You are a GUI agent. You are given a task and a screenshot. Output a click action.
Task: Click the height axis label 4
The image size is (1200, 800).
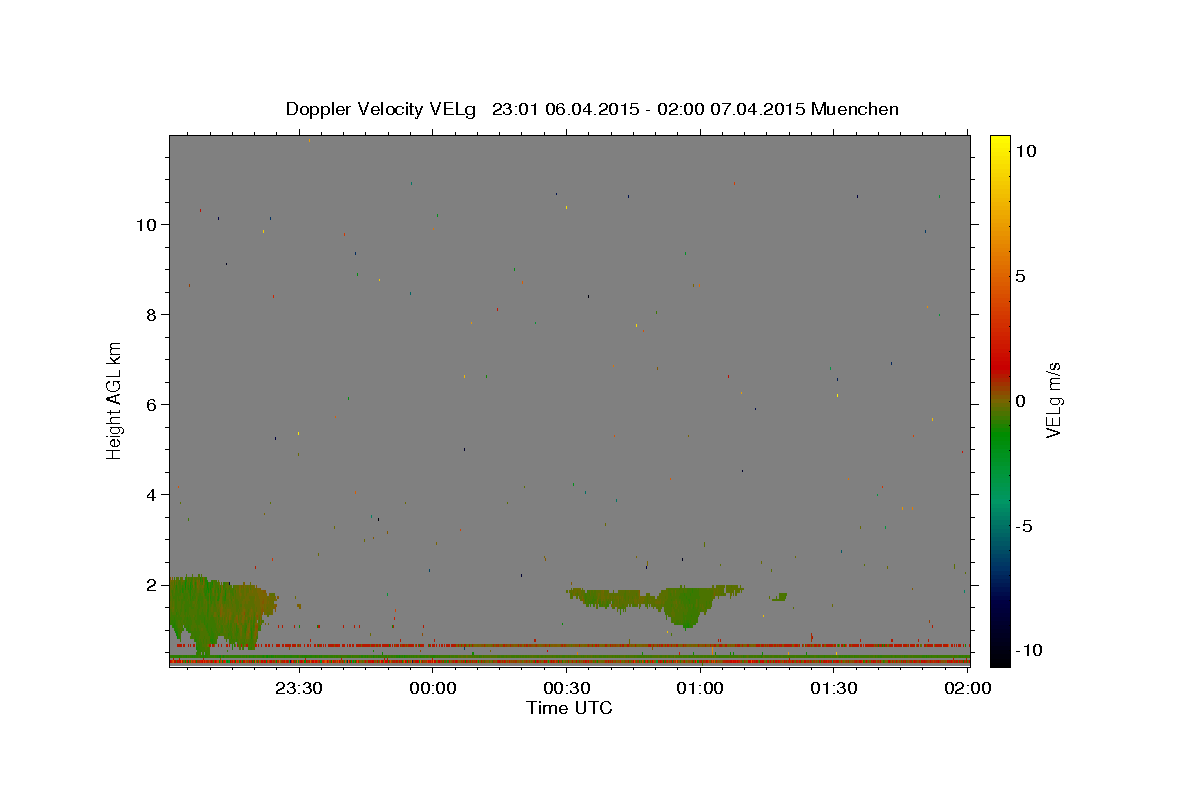tap(152, 495)
